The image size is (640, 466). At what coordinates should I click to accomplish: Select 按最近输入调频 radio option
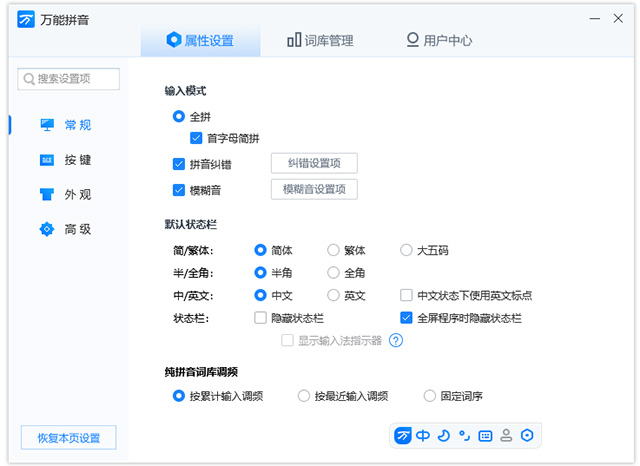coord(304,395)
